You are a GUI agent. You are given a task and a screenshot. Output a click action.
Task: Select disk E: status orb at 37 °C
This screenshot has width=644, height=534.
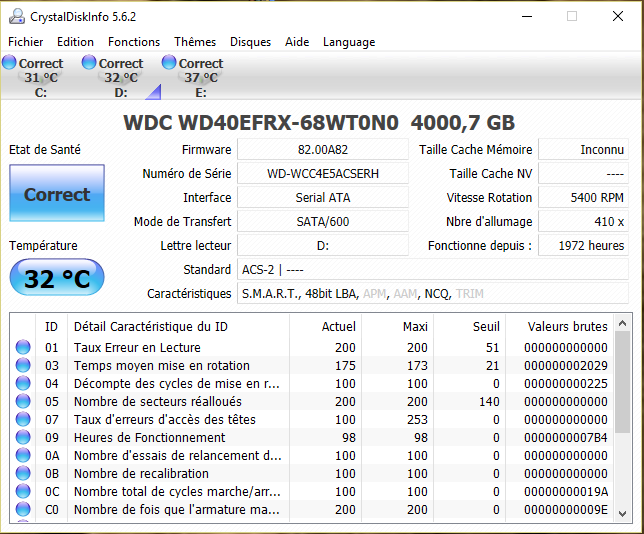pos(169,62)
